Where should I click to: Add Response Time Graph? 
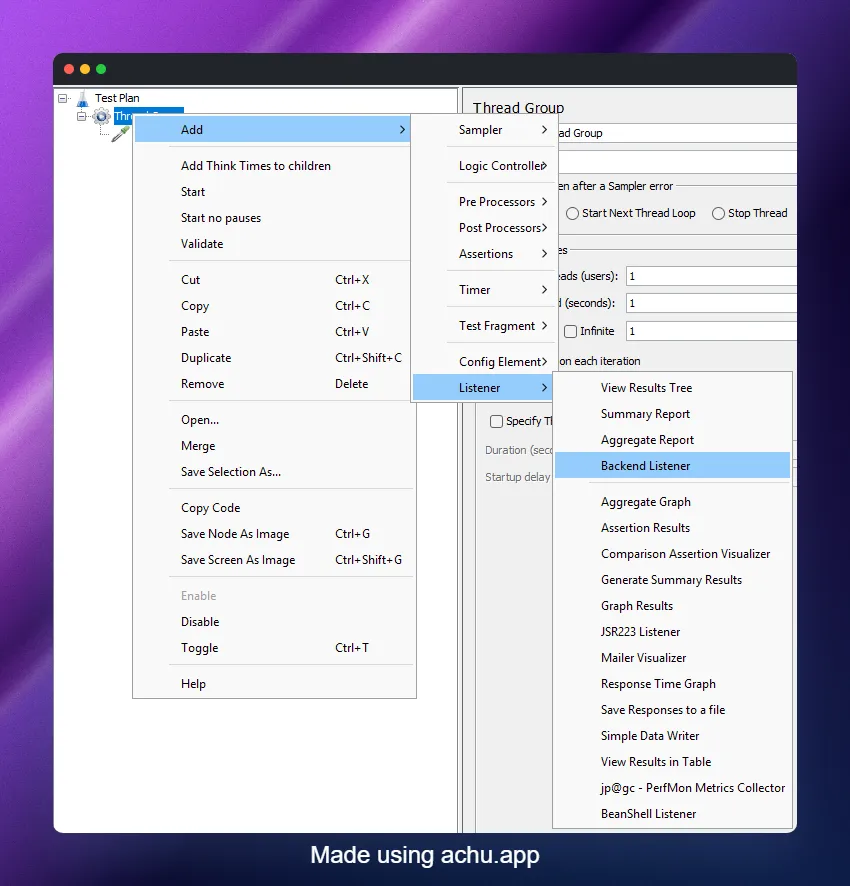point(673,684)
